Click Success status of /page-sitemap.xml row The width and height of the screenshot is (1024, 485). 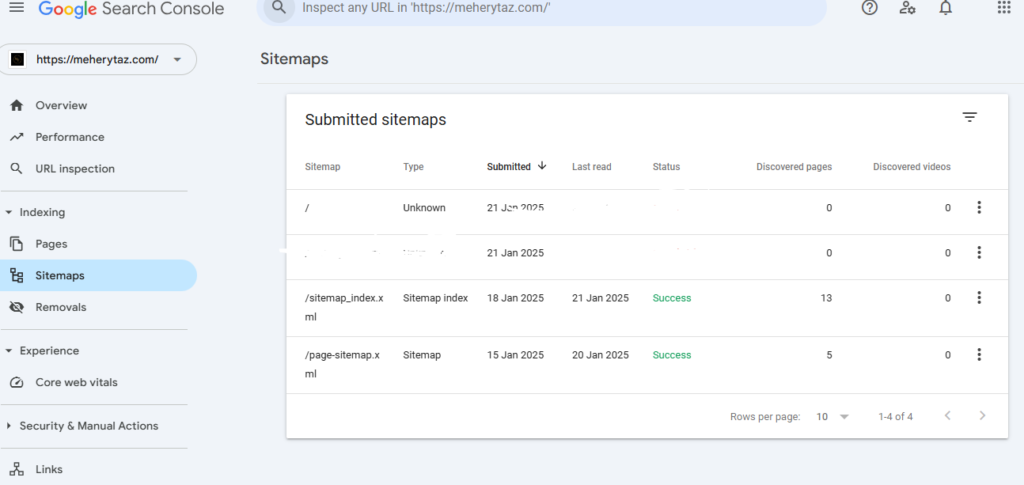[x=672, y=355]
